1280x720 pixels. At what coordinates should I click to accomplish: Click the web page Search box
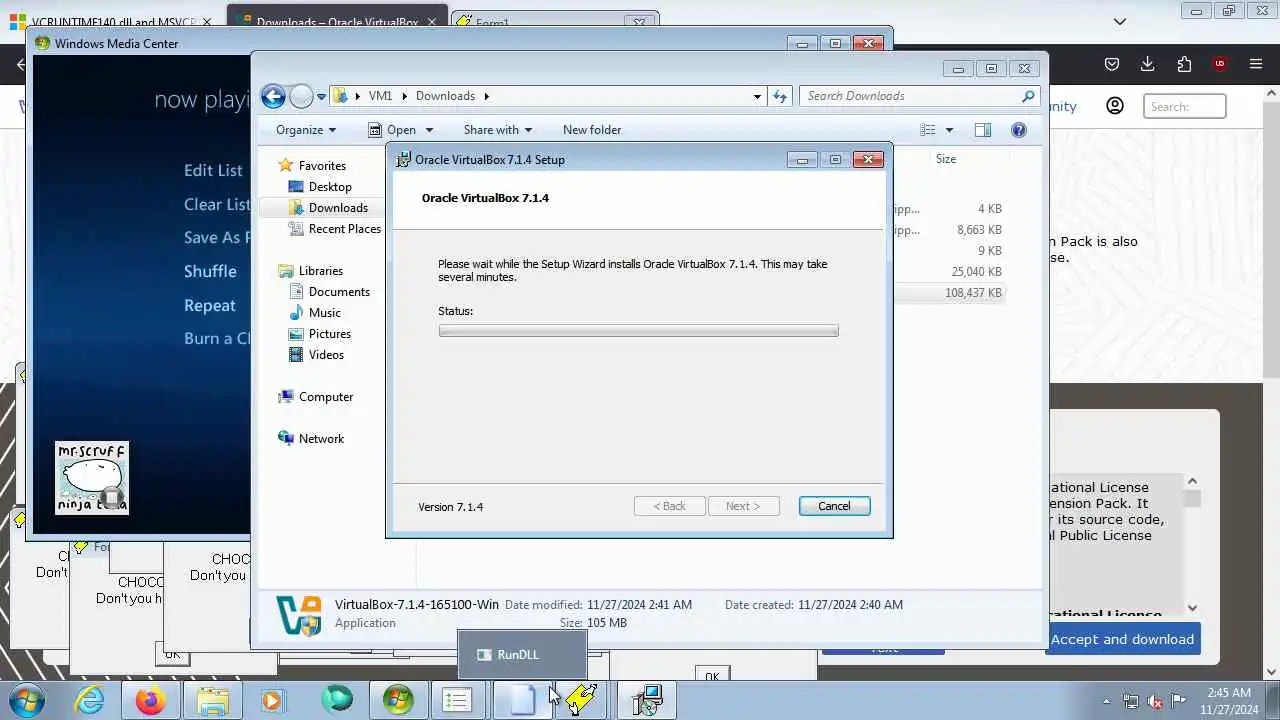pos(1184,106)
